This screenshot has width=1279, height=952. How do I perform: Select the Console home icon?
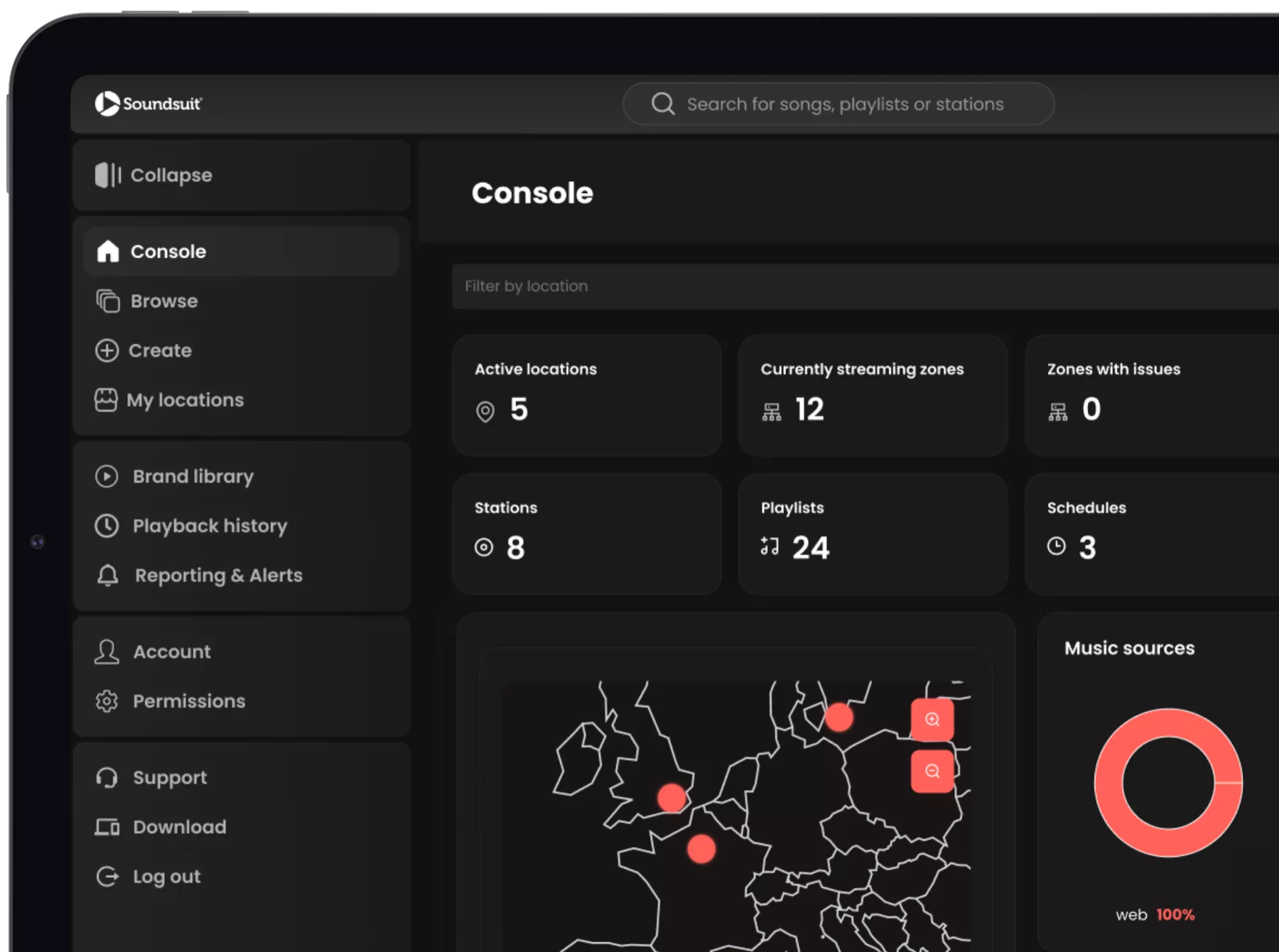tap(107, 251)
